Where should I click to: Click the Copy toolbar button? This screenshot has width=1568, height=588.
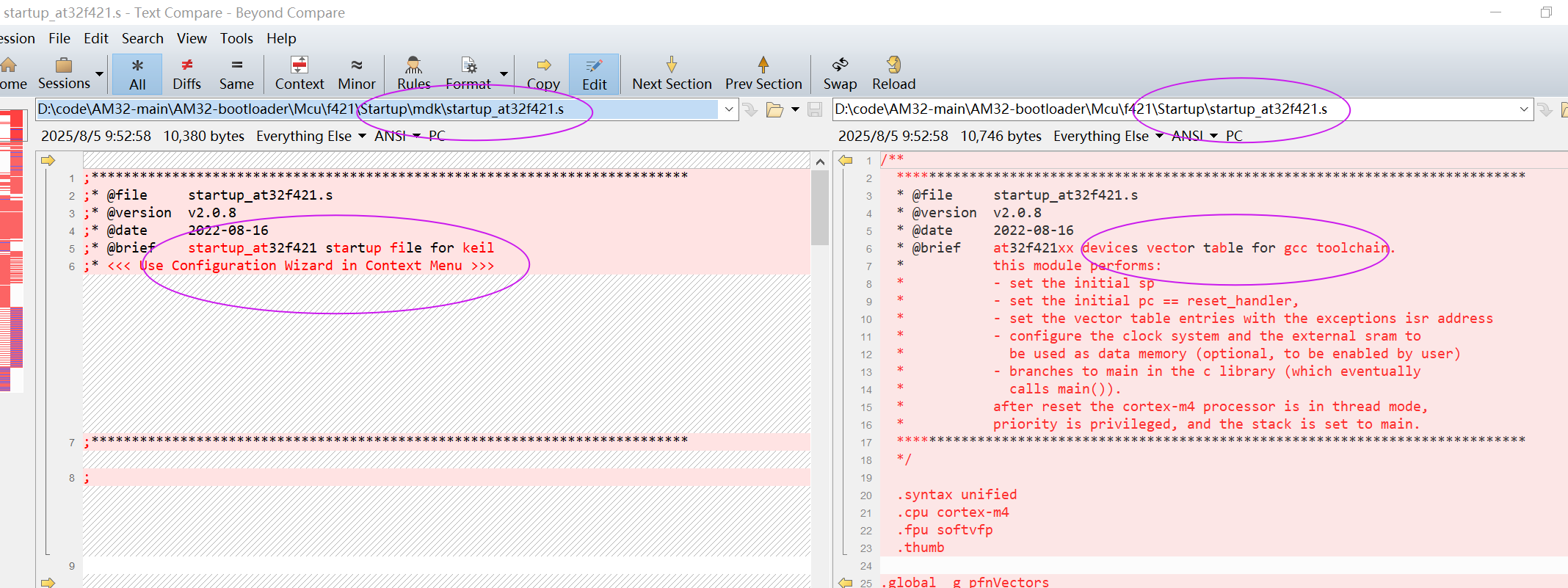pyautogui.click(x=543, y=73)
